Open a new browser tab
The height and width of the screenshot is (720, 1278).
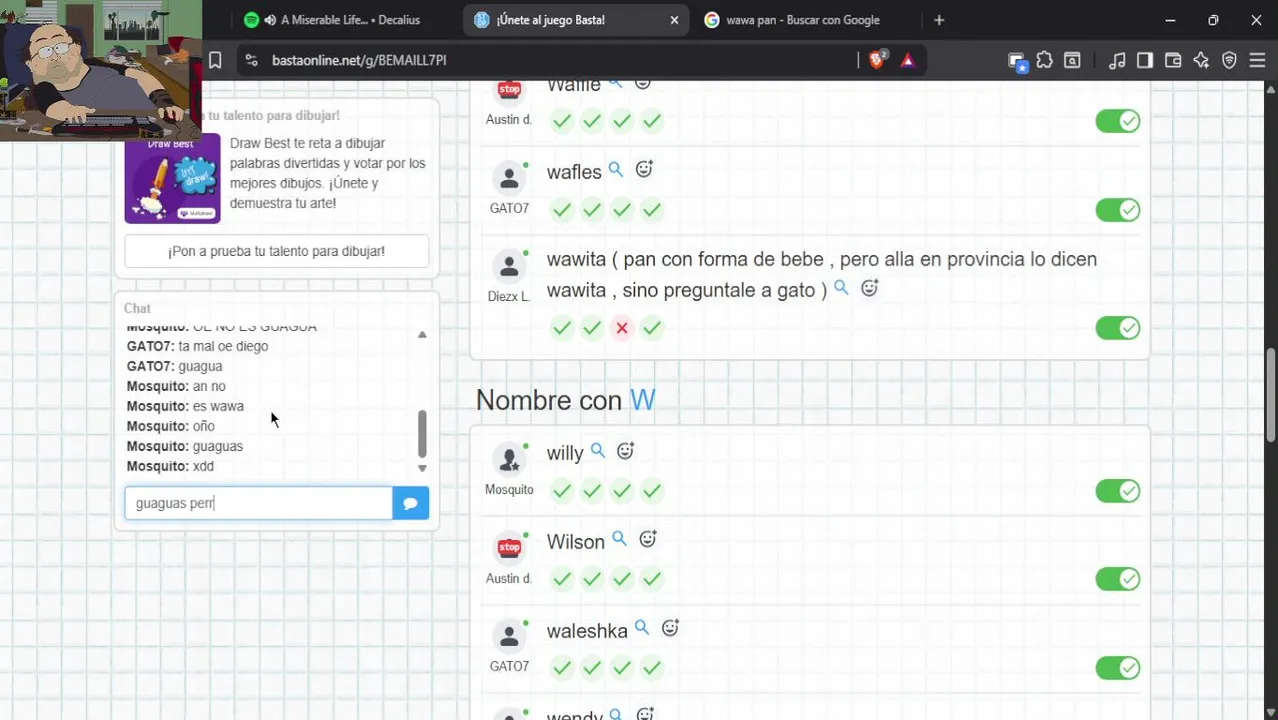(938, 20)
